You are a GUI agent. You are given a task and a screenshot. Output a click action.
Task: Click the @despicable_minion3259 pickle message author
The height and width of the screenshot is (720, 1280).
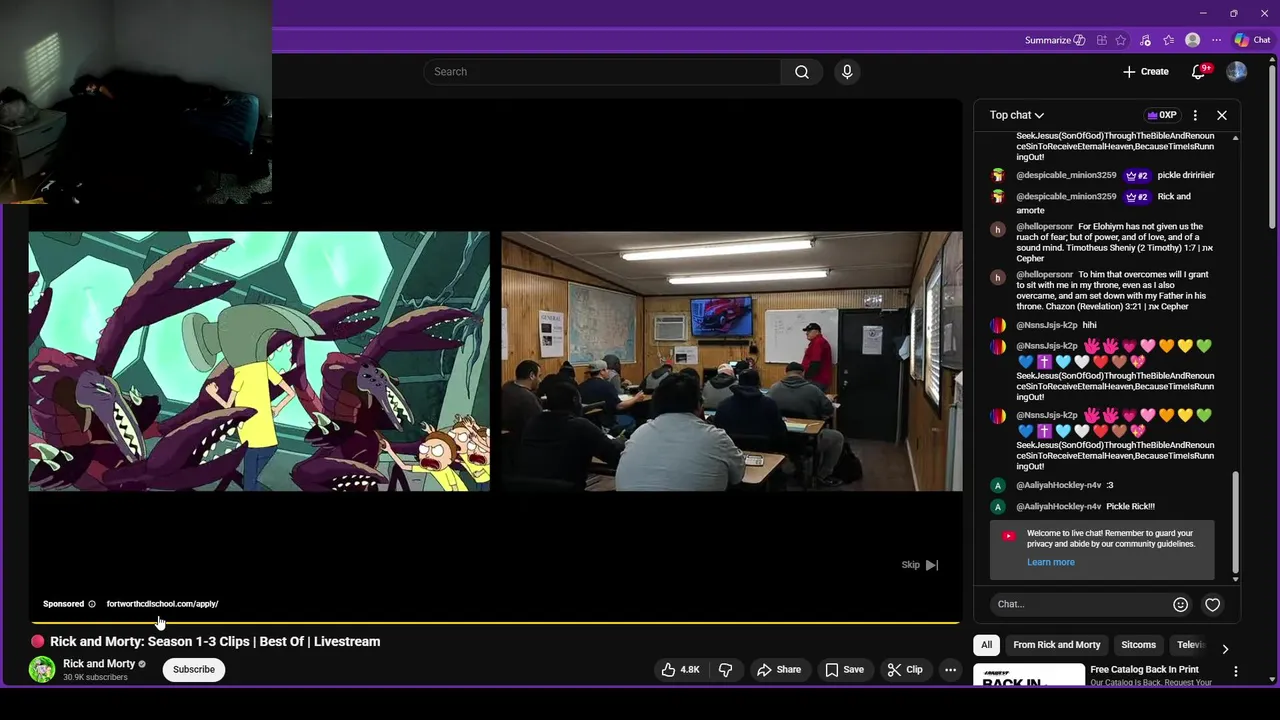pos(1066,175)
